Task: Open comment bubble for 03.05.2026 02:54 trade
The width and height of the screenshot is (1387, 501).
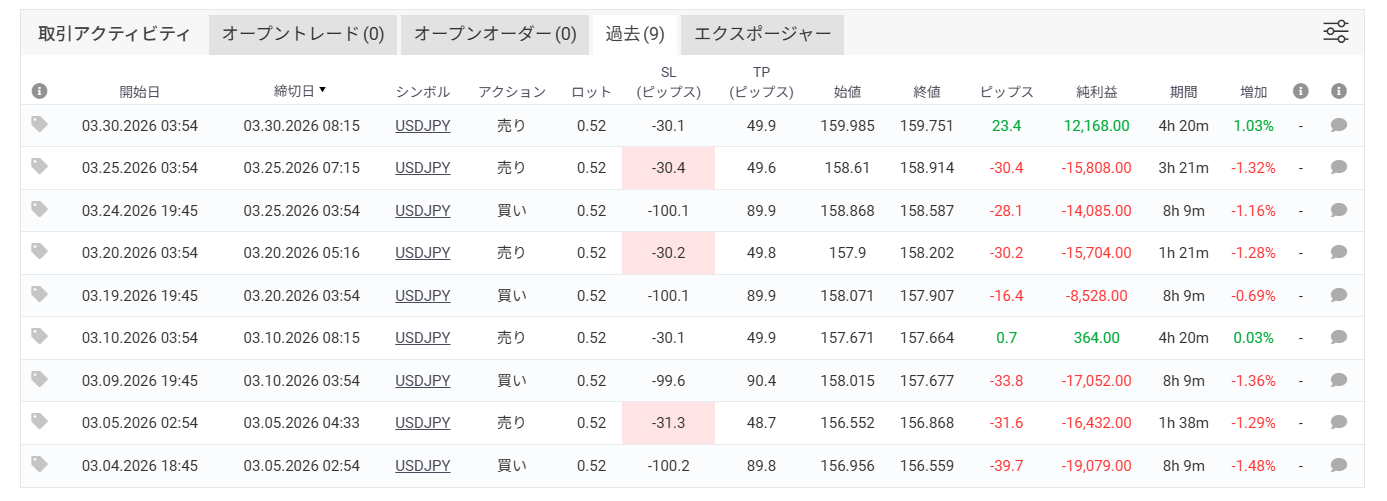Action: click(x=1339, y=423)
